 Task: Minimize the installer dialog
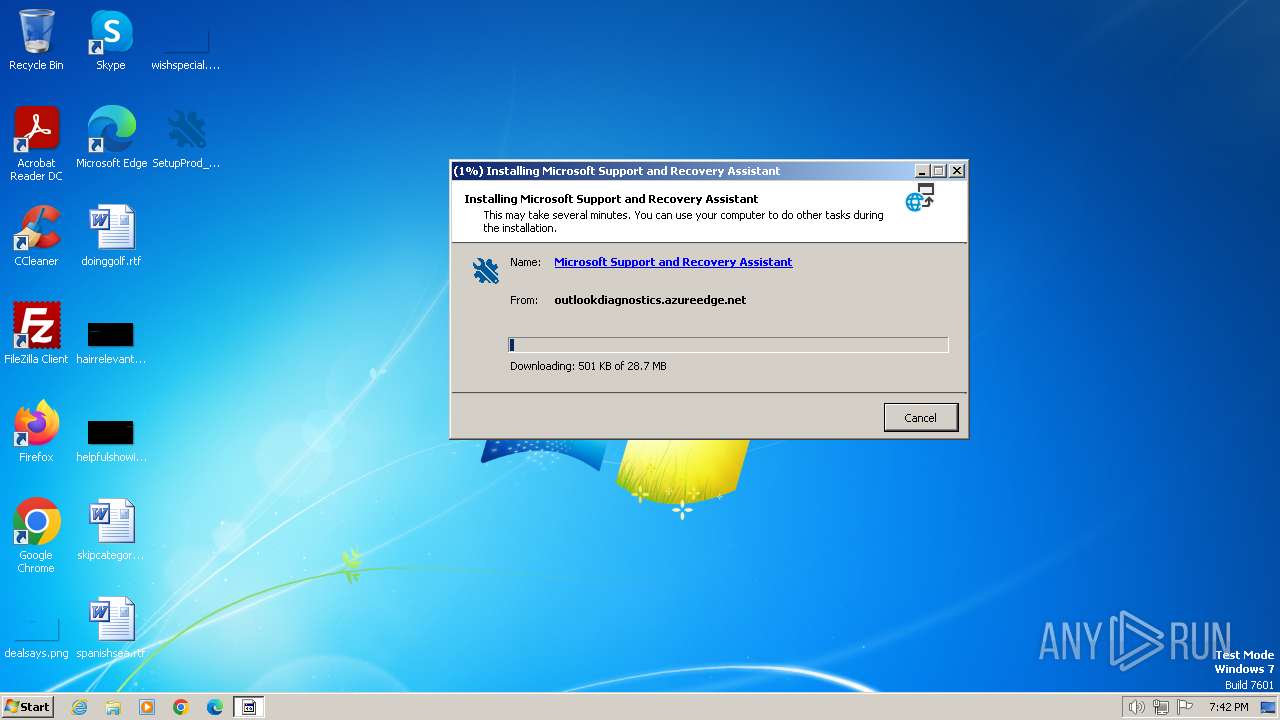[922, 171]
